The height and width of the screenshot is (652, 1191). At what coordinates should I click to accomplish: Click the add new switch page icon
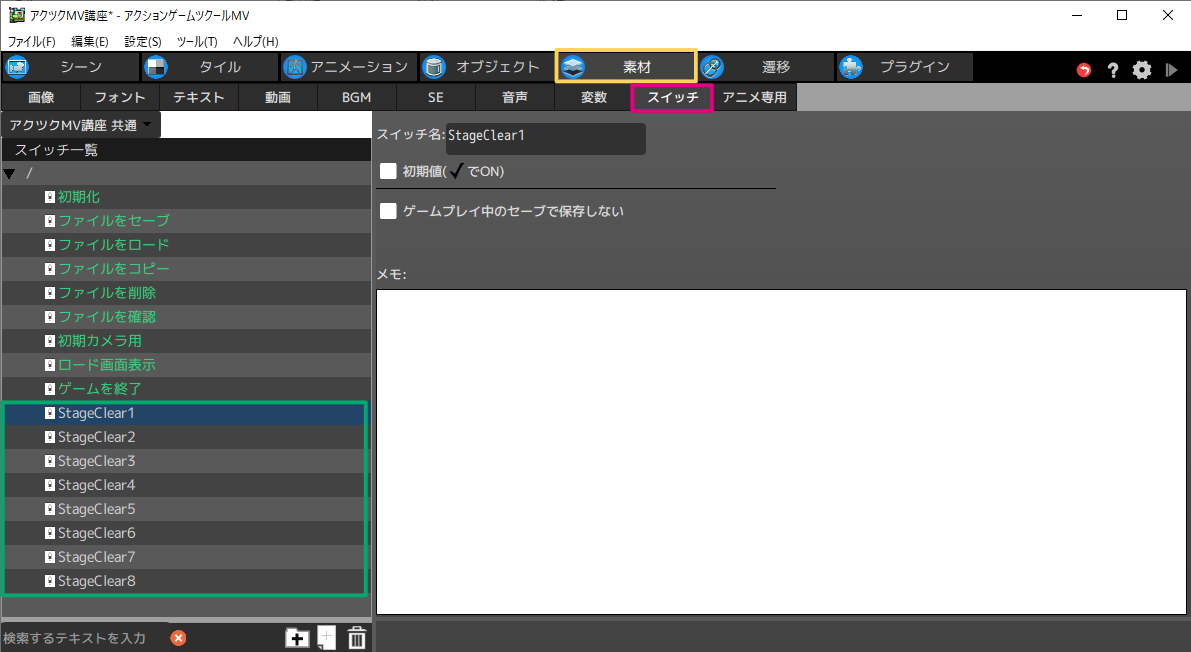coord(326,638)
